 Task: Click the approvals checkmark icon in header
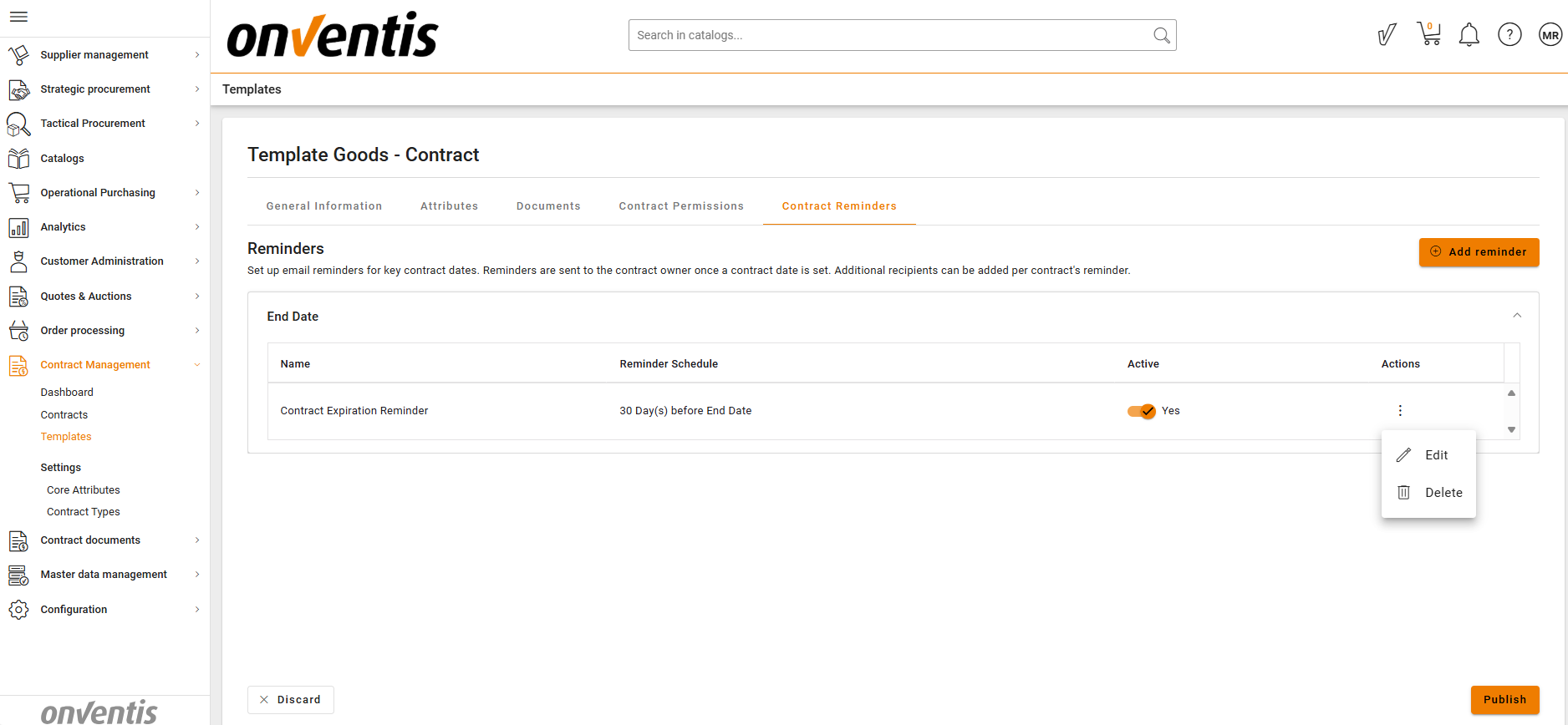pos(1387,35)
